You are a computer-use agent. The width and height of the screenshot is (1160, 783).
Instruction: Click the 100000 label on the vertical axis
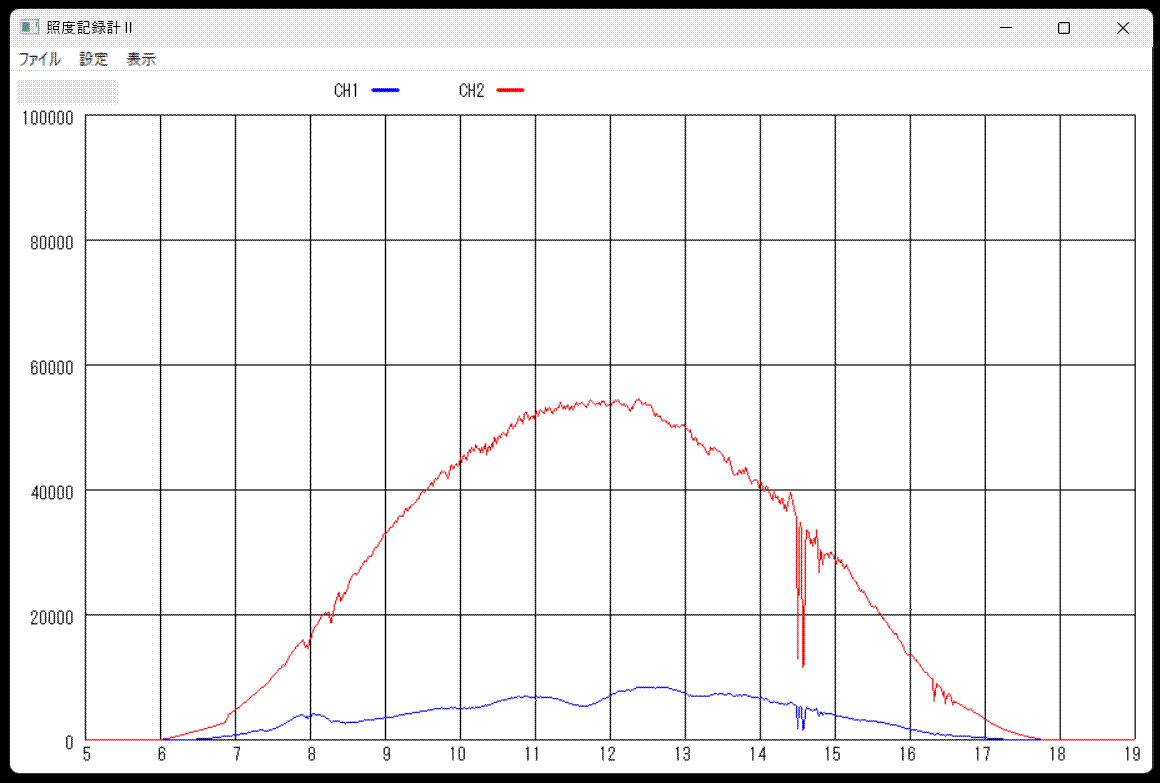[x=48, y=117]
